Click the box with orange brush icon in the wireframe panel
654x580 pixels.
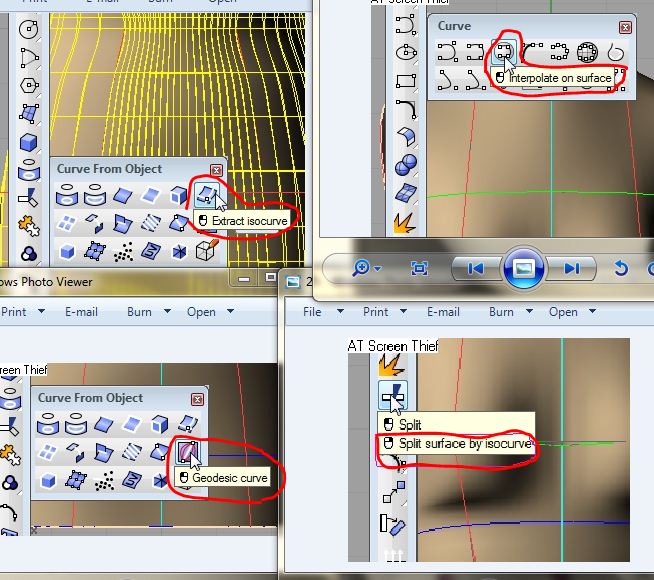point(207,251)
